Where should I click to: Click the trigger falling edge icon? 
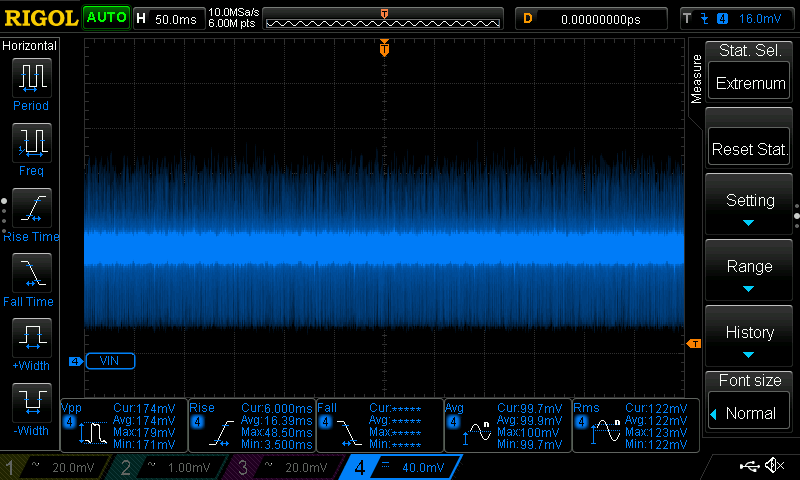(x=705, y=19)
